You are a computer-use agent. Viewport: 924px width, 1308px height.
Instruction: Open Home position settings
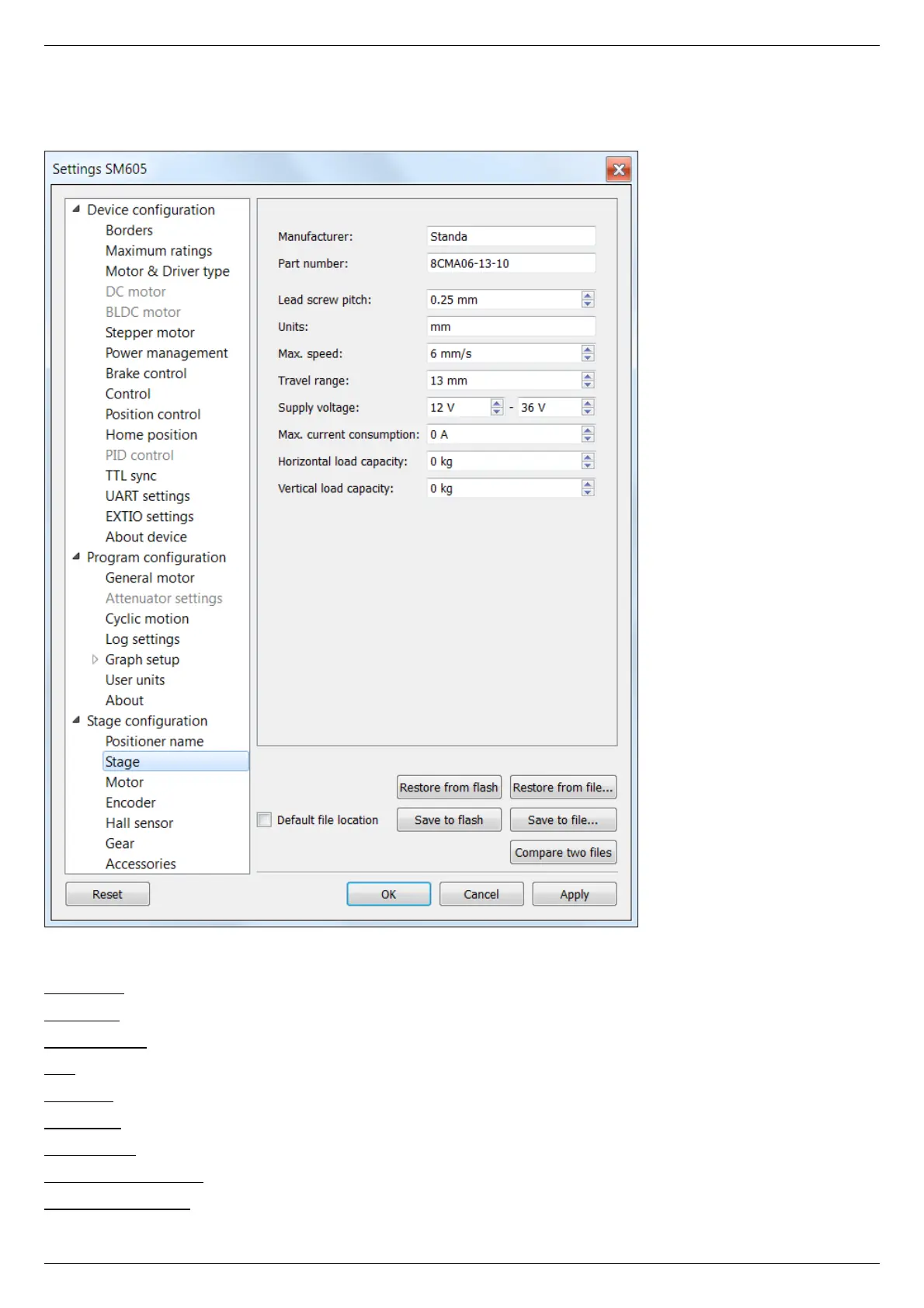coord(151,435)
